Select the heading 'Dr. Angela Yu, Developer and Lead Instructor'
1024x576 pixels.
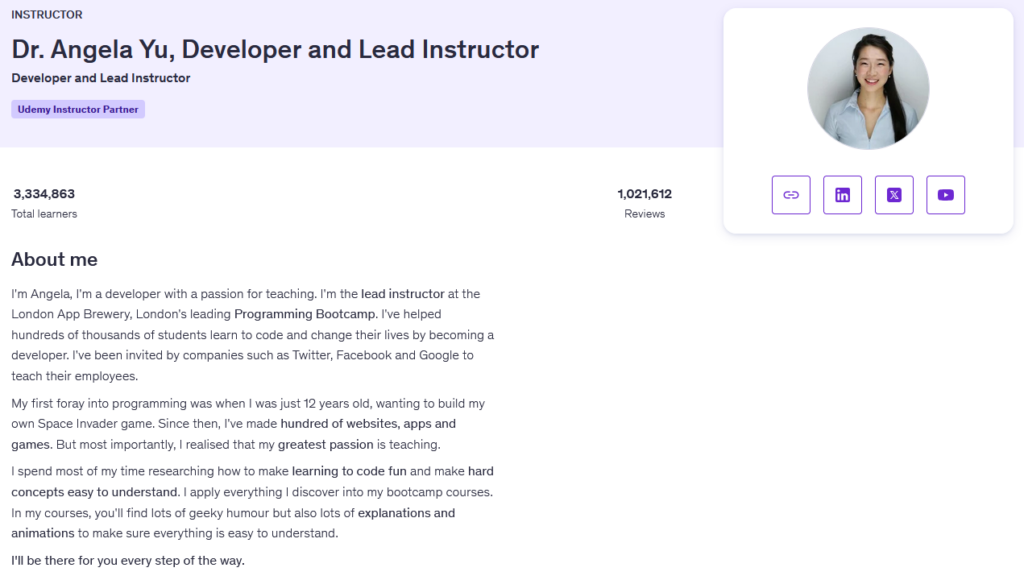tap(273, 48)
